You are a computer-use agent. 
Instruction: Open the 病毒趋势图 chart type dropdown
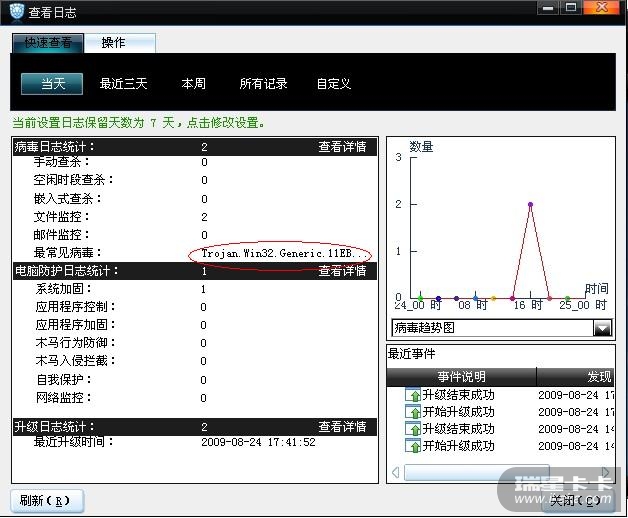point(501,328)
